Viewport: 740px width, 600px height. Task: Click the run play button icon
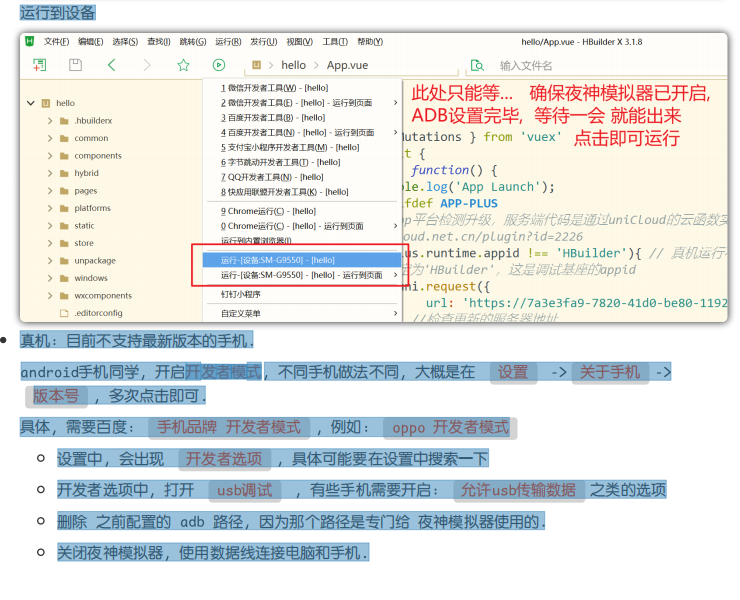(219, 65)
